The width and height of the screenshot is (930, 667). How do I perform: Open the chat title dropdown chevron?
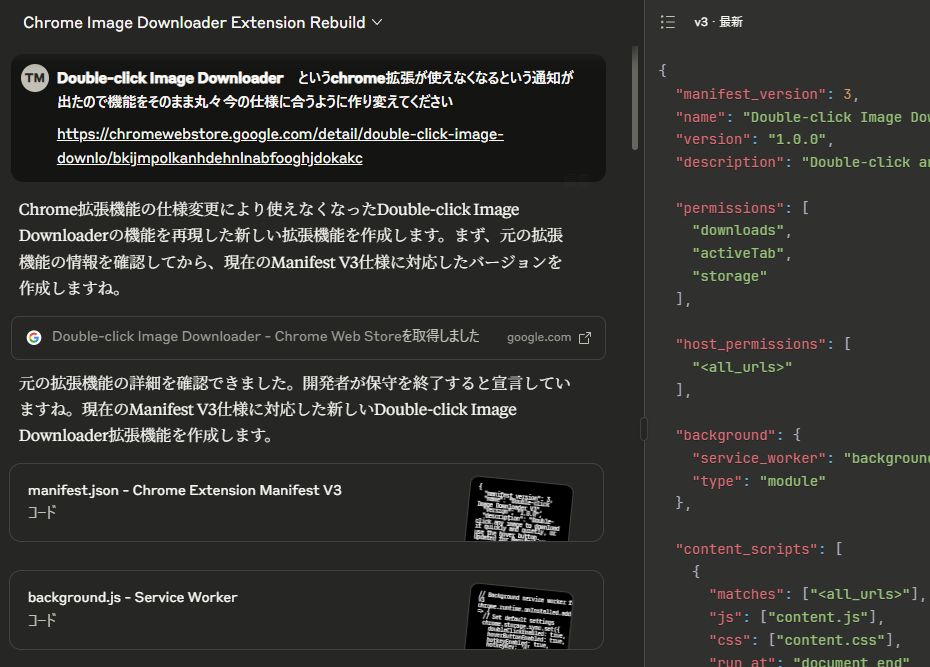click(377, 23)
